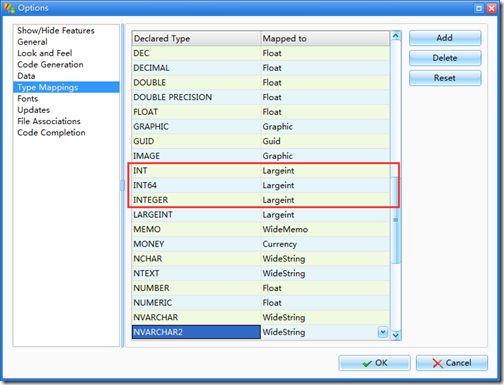Click WideString mapping for NVARCHAR row
Image resolution: width=504 pixels, height=385 pixels.
click(325, 317)
